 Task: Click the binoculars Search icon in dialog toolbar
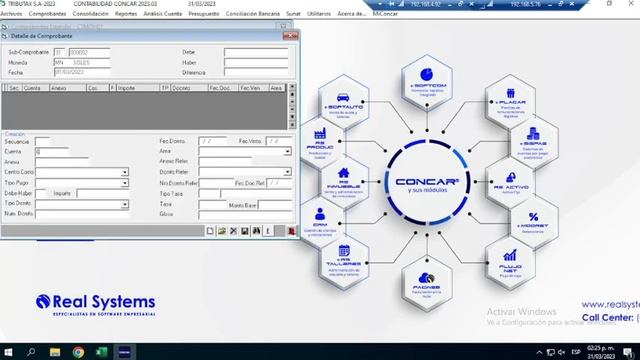pyautogui.click(x=256, y=231)
